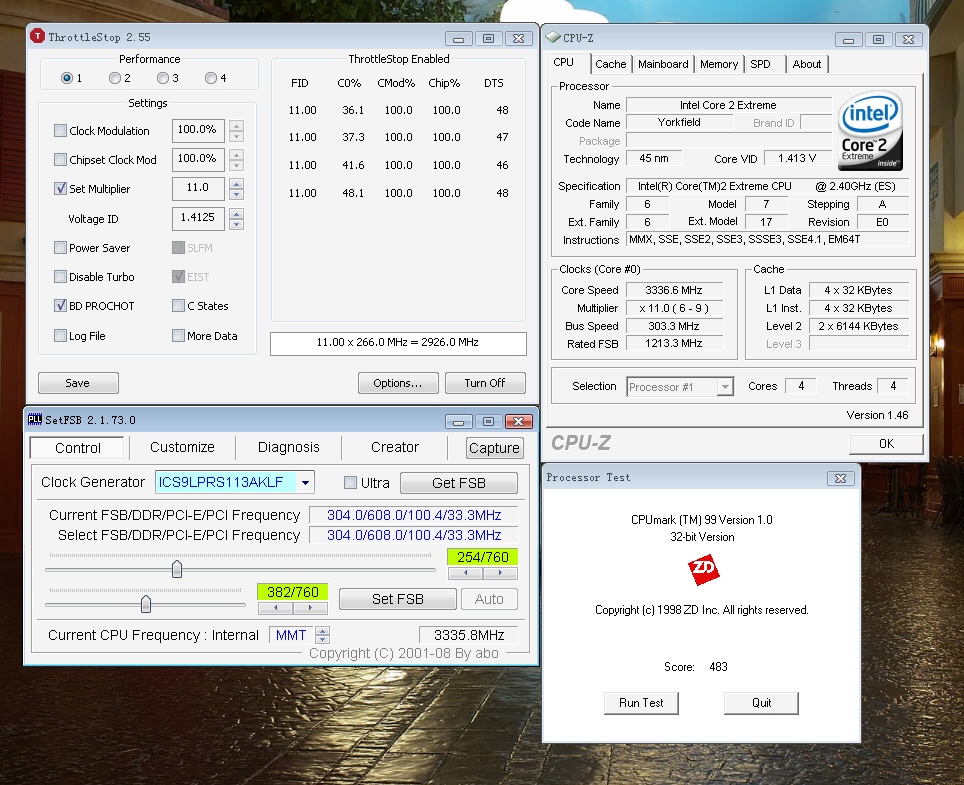Click the red ZD logo in Processor Test
The height and width of the screenshot is (785, 964).
tap(703, 570)
